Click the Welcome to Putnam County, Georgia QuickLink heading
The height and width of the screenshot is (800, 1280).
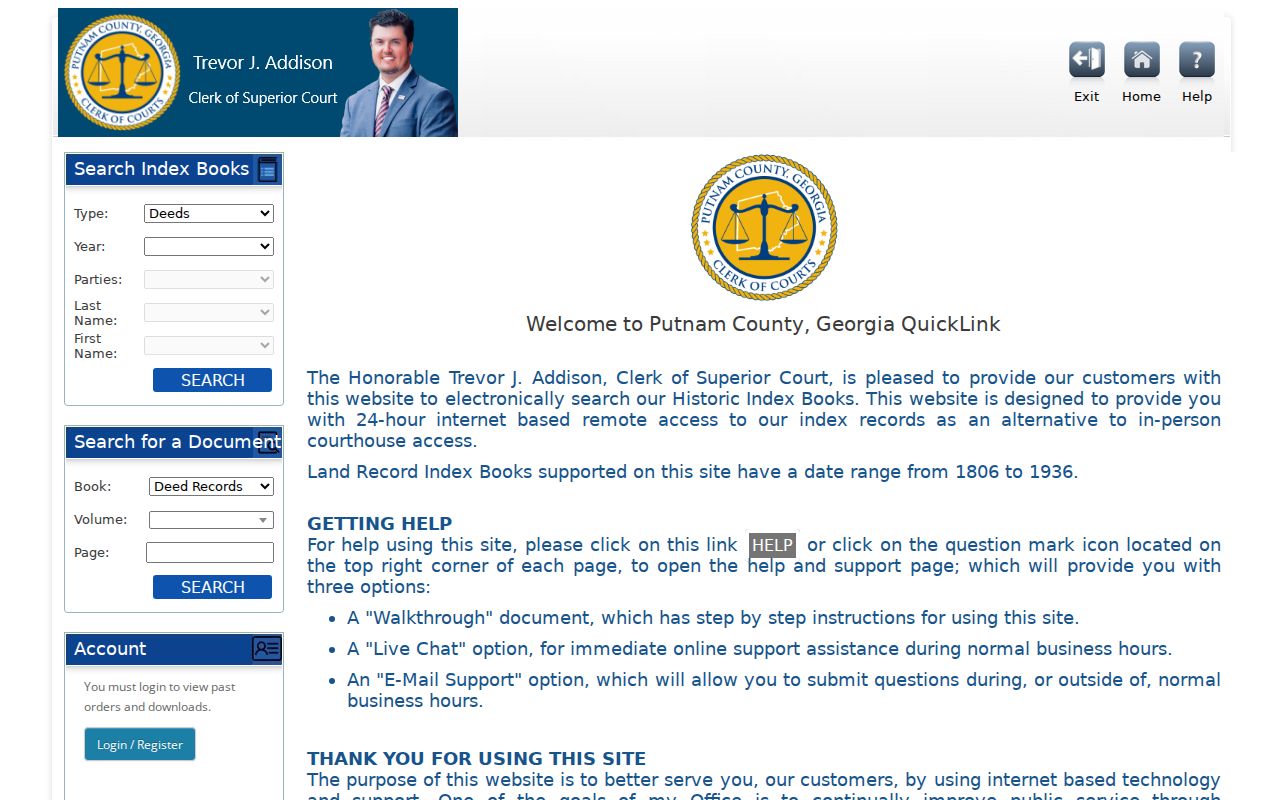763,324
